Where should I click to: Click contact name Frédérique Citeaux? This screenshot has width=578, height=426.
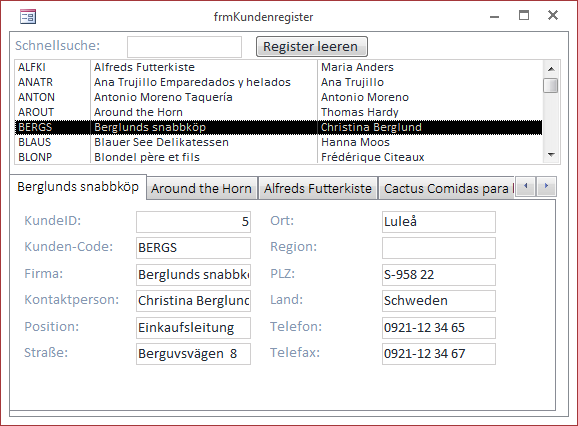(x=373, y=157)
